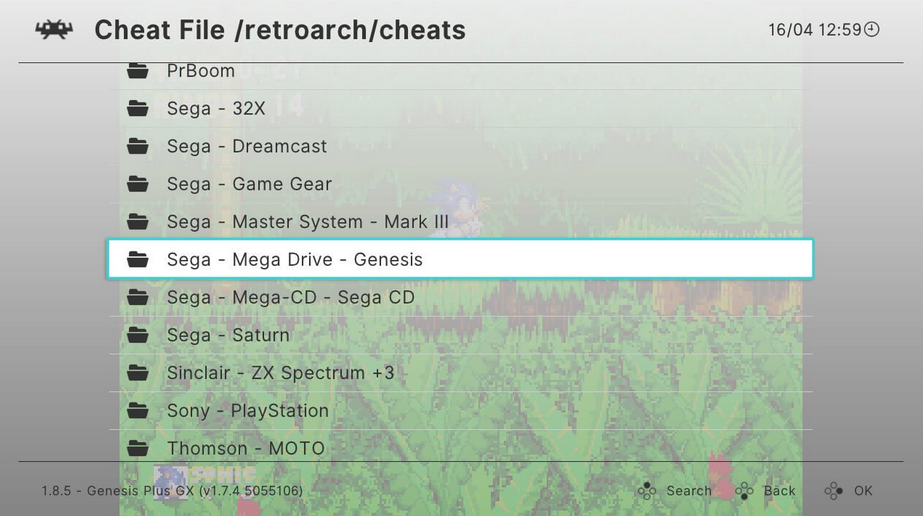This screenshot has height=516, width=923.
Task: Click the folder icon beside PrBoom
Action: pos(138,71)
